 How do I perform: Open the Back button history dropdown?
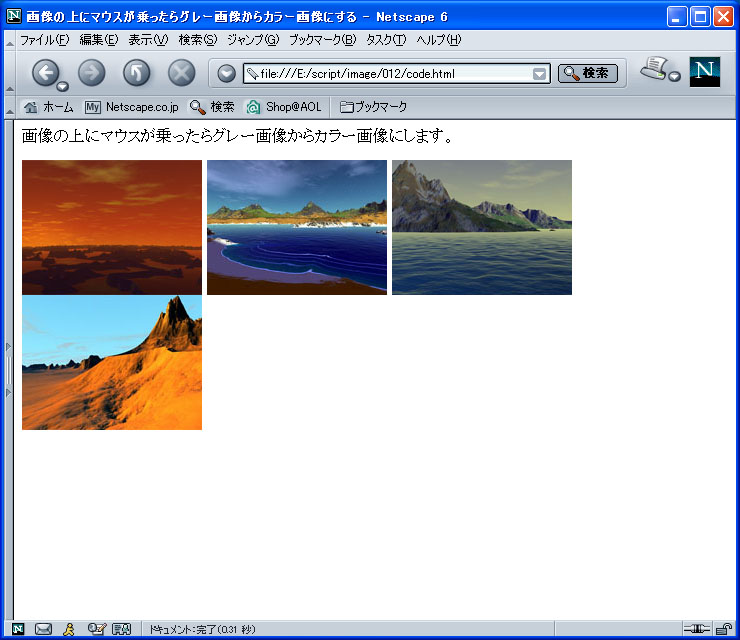[63, 86]
